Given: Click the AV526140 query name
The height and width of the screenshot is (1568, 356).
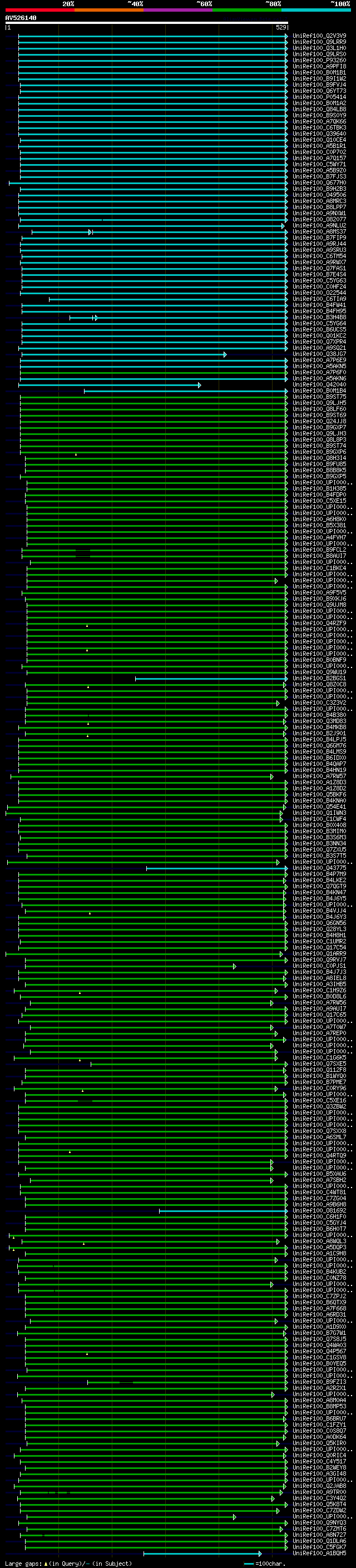Looking at the screenshot, I should pos(21,18).
